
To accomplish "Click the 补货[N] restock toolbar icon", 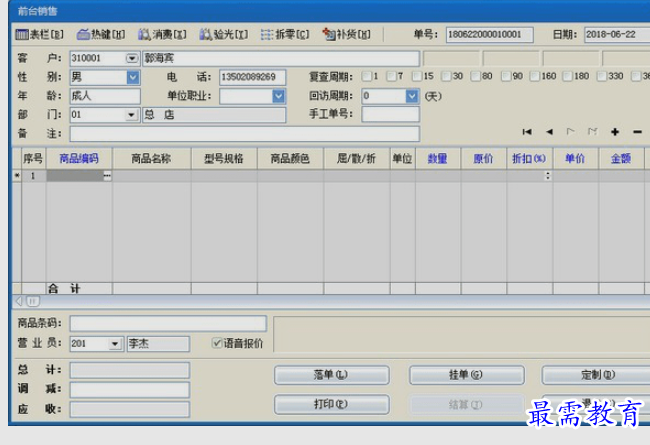I will pyautogui.click(x=347, y=34).
